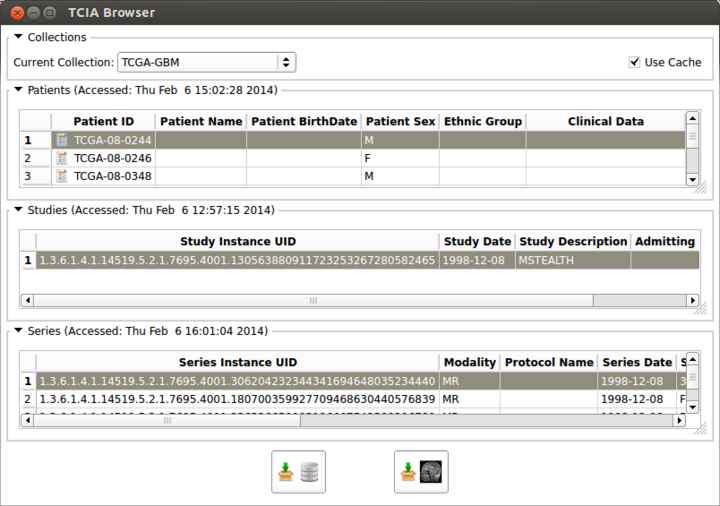Viewport: 720px width, 506px height.
Task: Click patient icon for TCGA-08-0246
Action: point(62,158)
